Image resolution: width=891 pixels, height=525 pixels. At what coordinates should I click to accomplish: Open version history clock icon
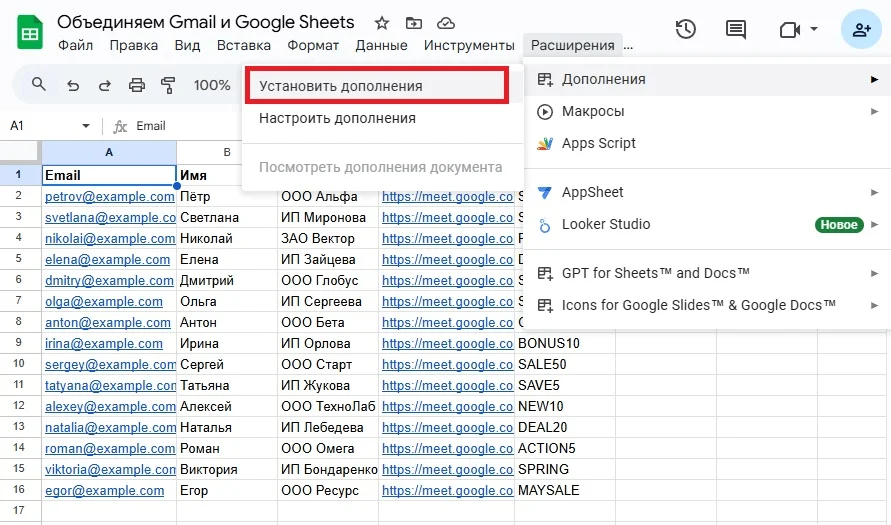tap(686, 30)
